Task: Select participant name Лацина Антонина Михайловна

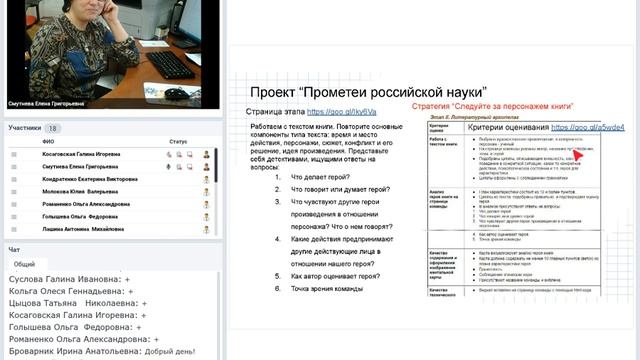Action: (83, 229)
